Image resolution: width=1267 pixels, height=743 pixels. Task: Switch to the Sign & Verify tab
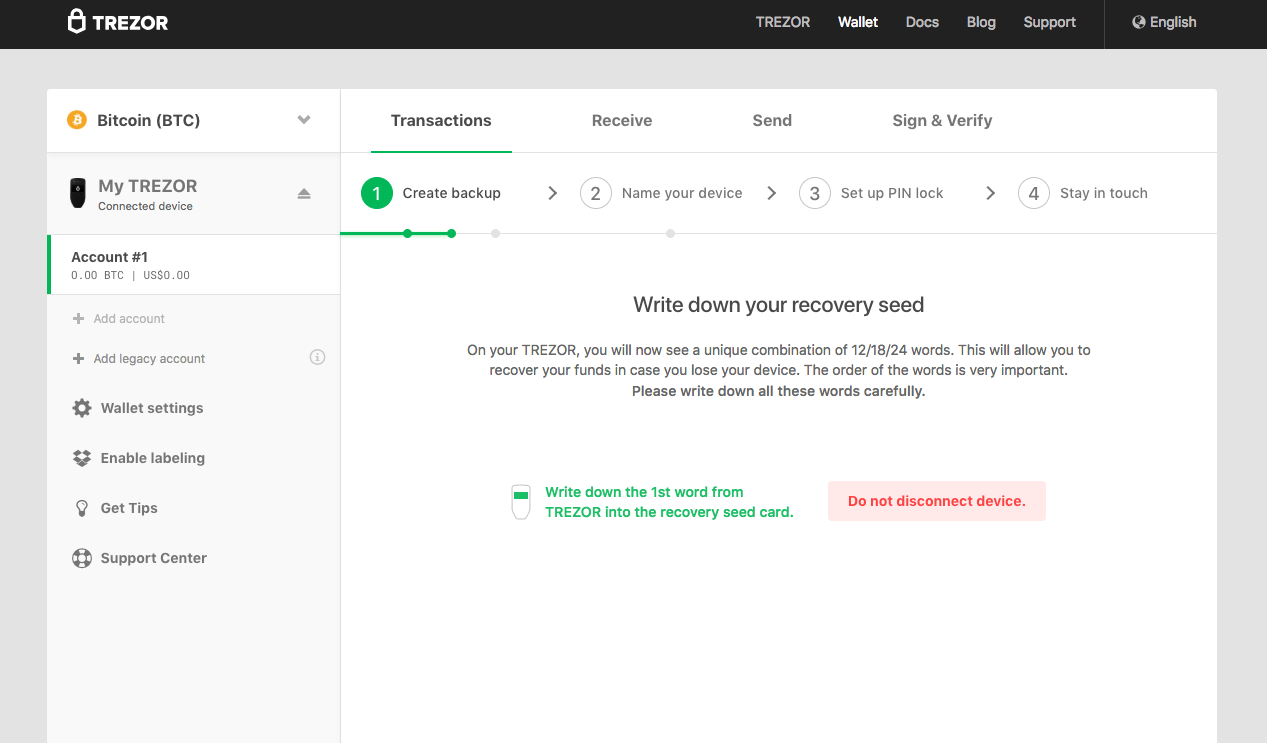pos(942,120)
